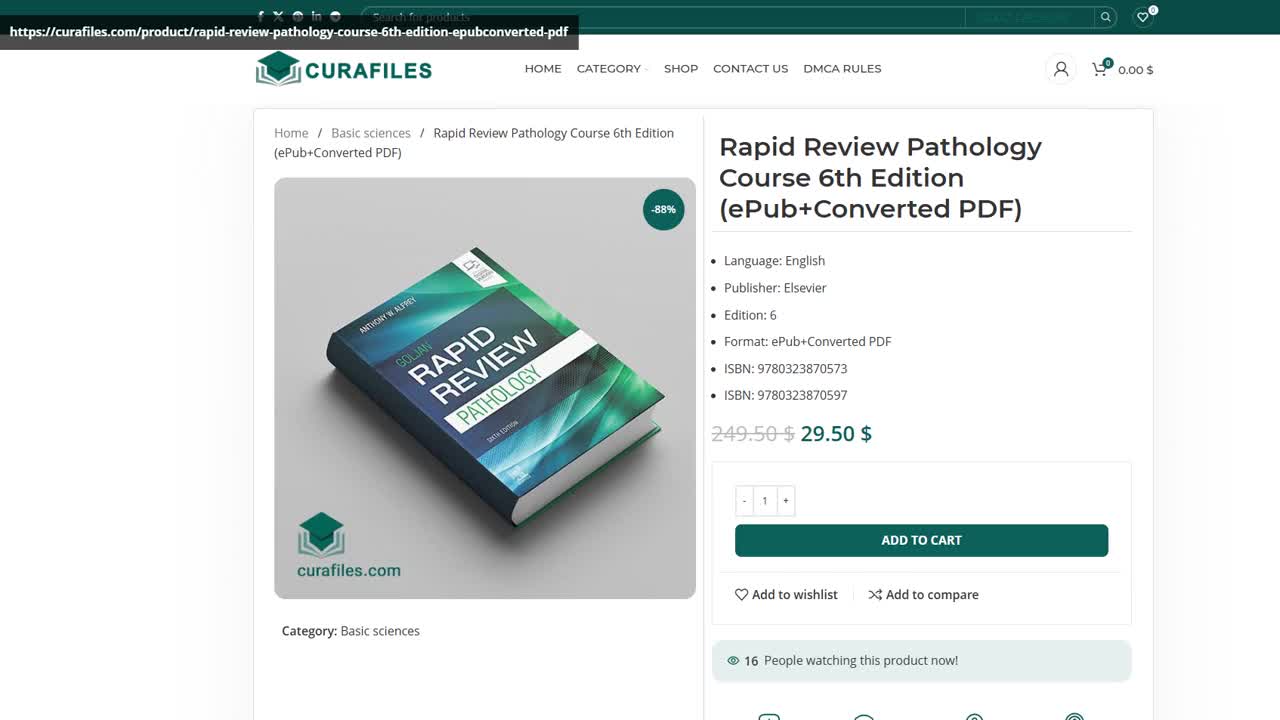Click the ADD TO CART button
The width and height of the screenshot is (1280, 720).
pos(920,540)
